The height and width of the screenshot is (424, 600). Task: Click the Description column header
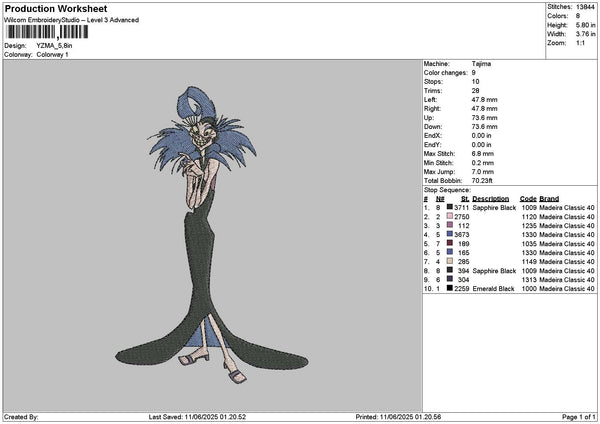click(490, 198)
